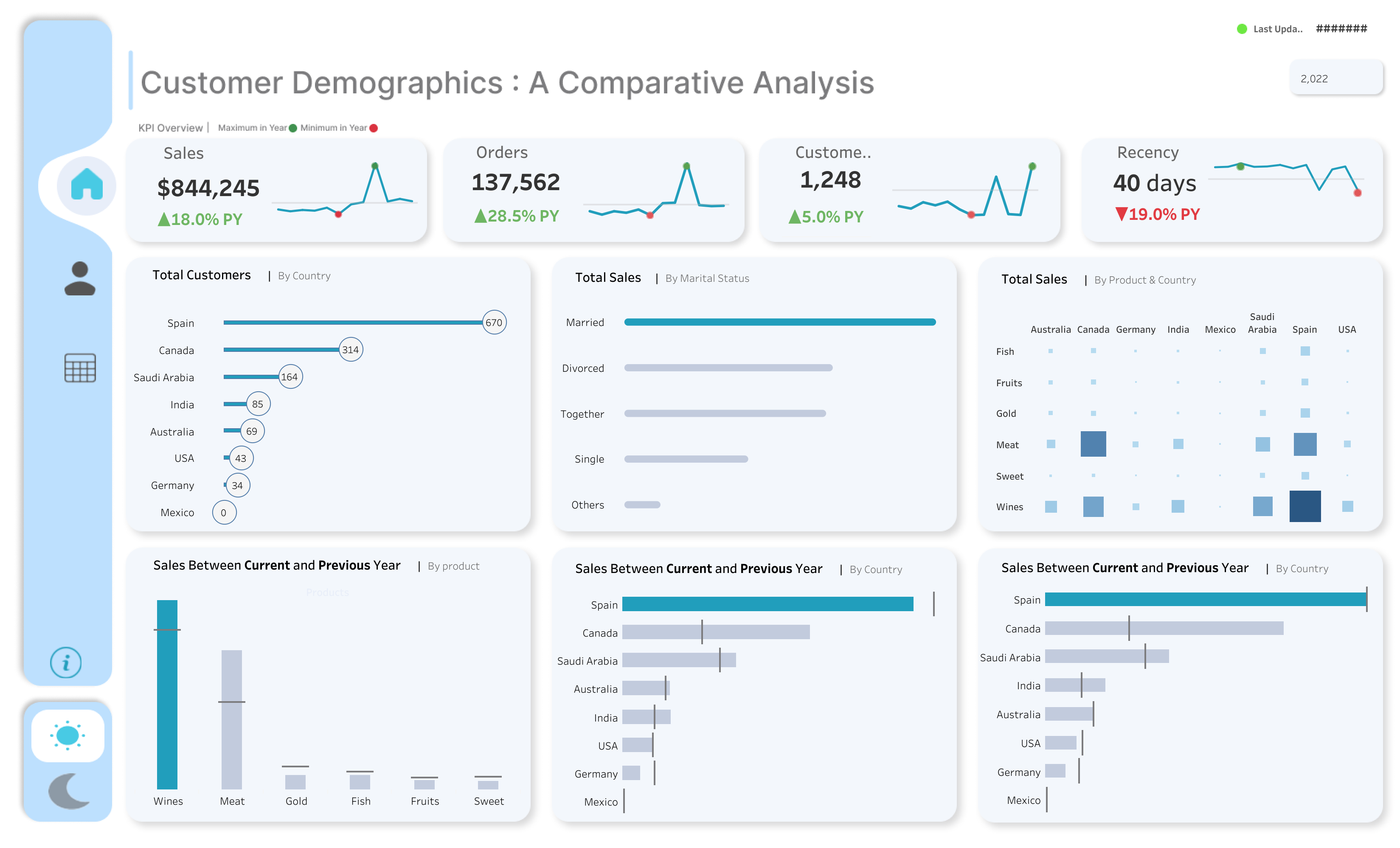Screen dimensions: 1400x848
Task: Select the Saudi Arabia 164 customers bubble
Action: click(x=290, y=377)
